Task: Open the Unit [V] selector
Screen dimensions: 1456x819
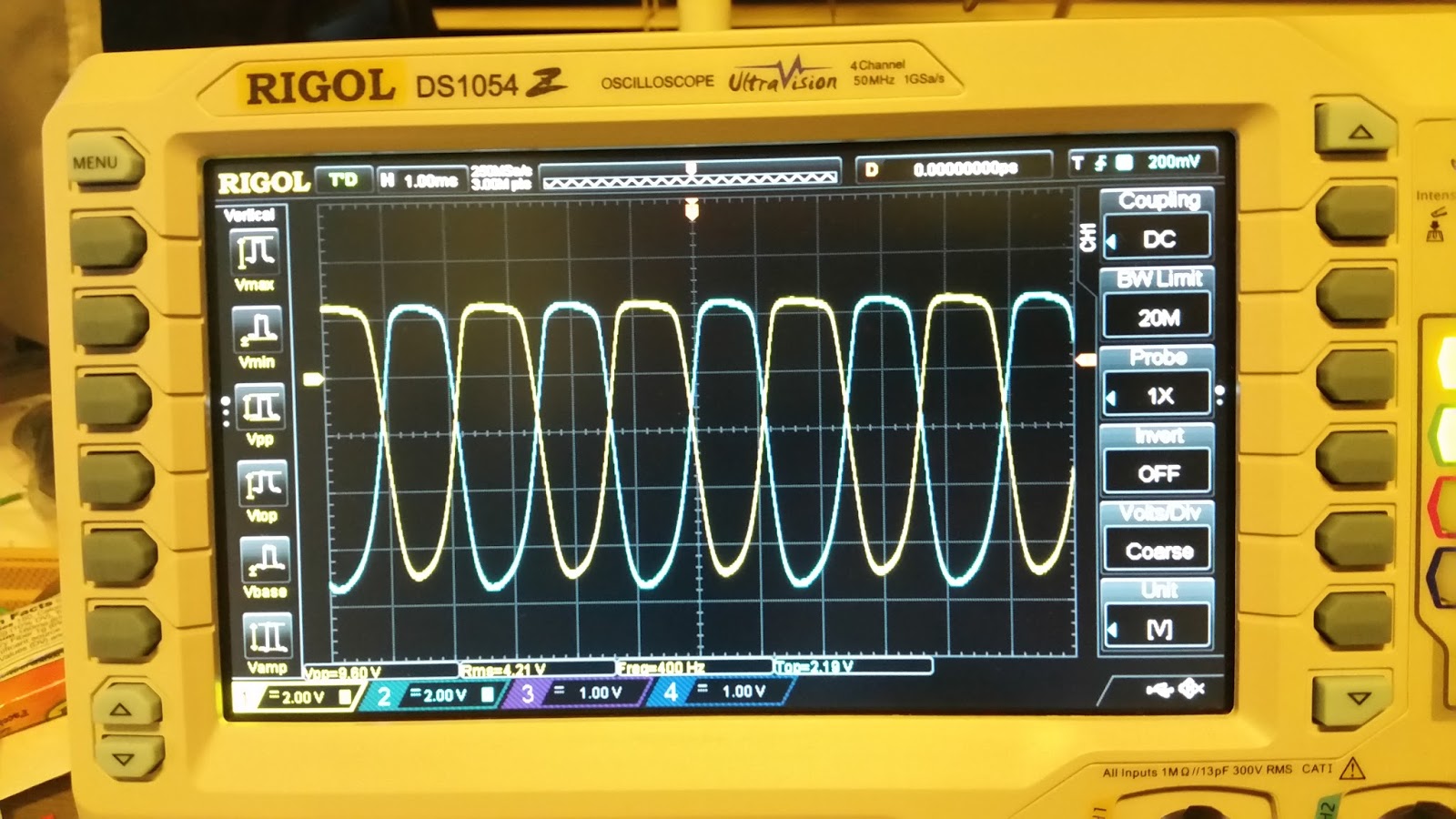Action: [x=1158, y=615]
